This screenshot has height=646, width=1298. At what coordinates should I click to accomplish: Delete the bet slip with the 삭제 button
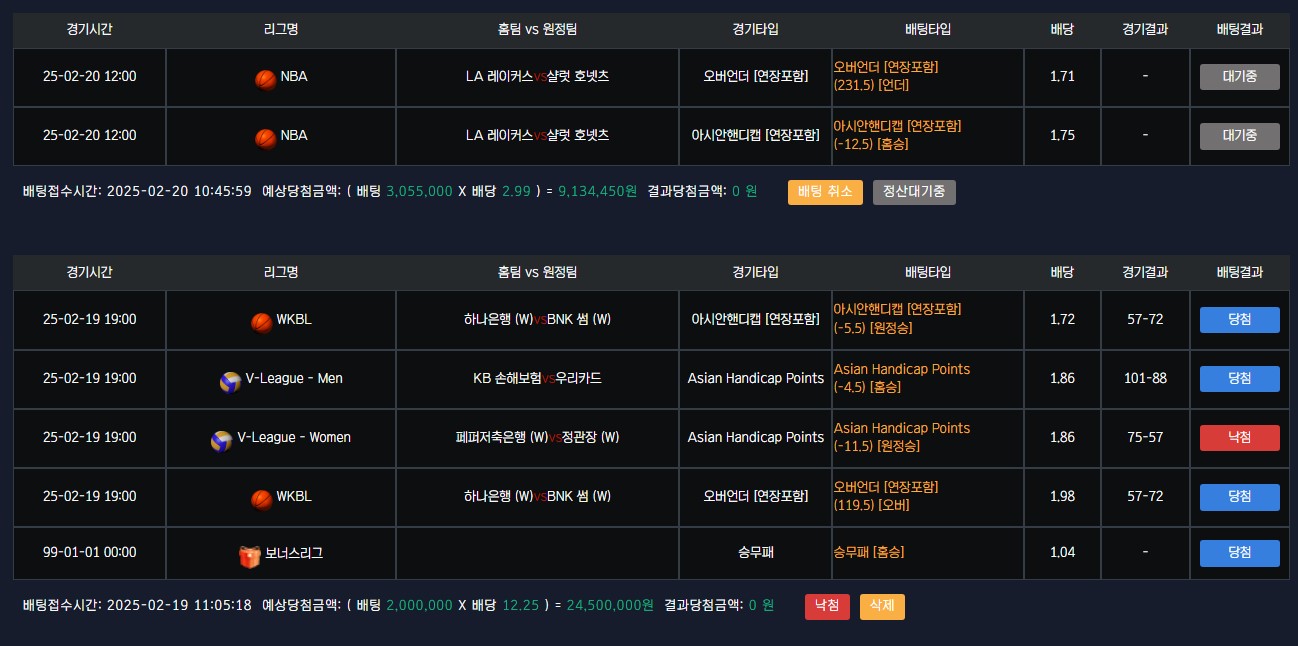click(882, 606)
